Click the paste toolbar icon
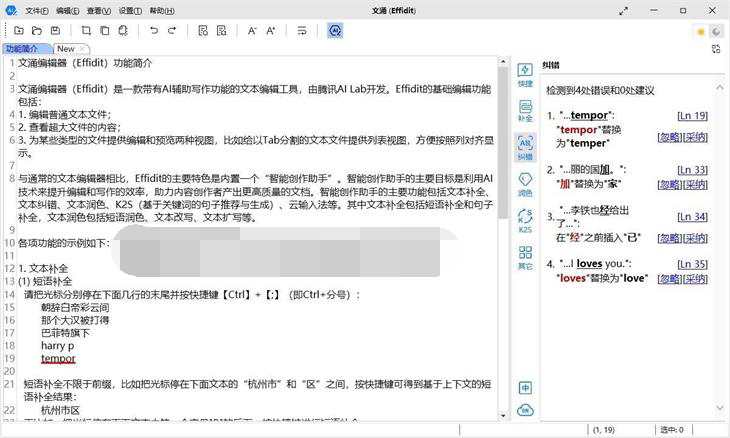 (x=123, y=31)
